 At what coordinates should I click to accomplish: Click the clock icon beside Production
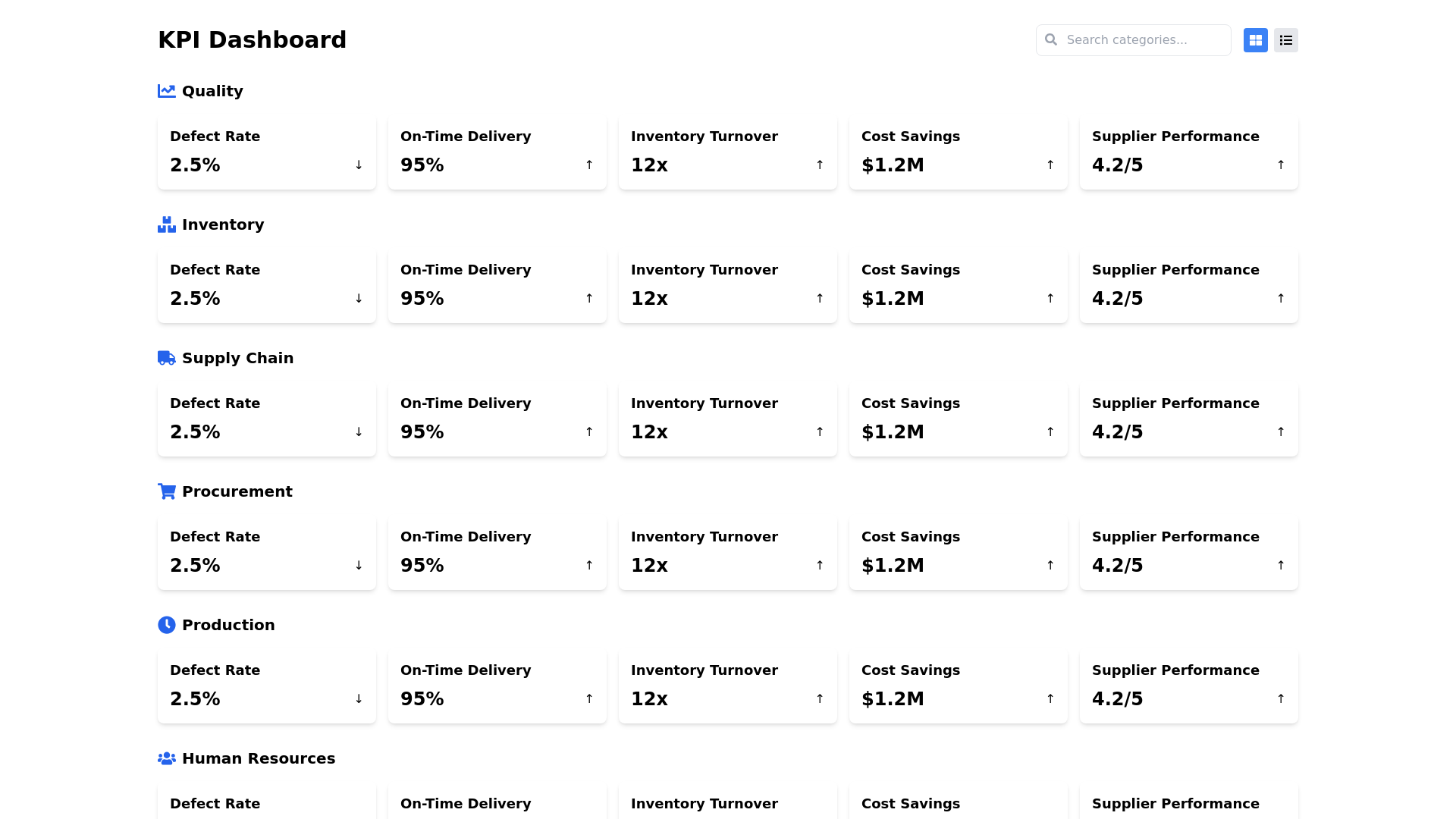tap(166, 625)
